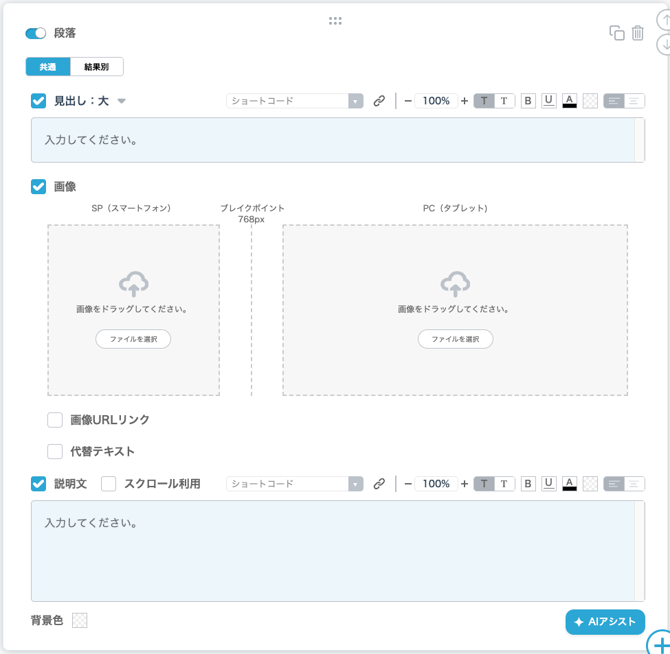670x654 pixels.
Task: Increase description font size with plus
Action: [x=464, y=484]
